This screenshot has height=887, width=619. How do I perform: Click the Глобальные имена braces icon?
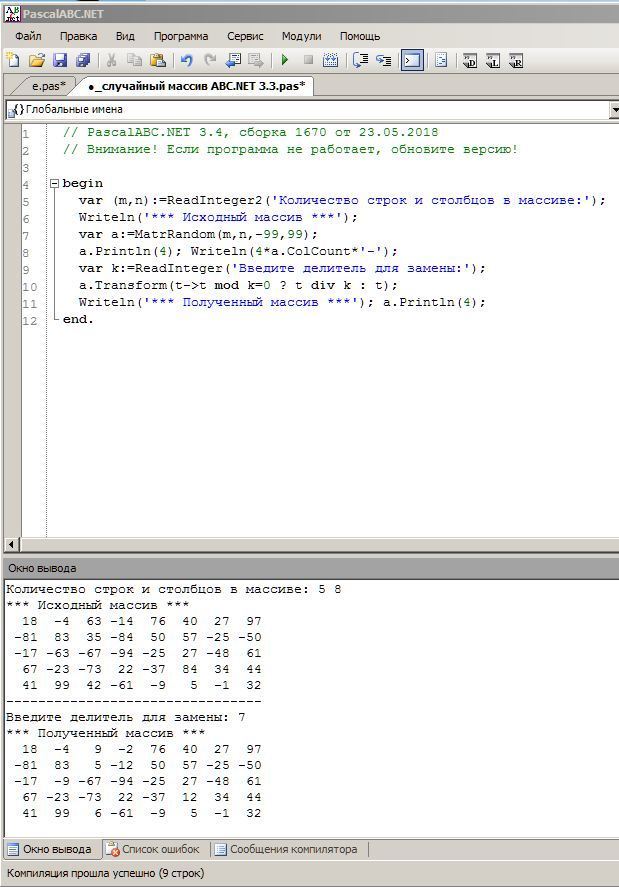click(x=16, y=110)
